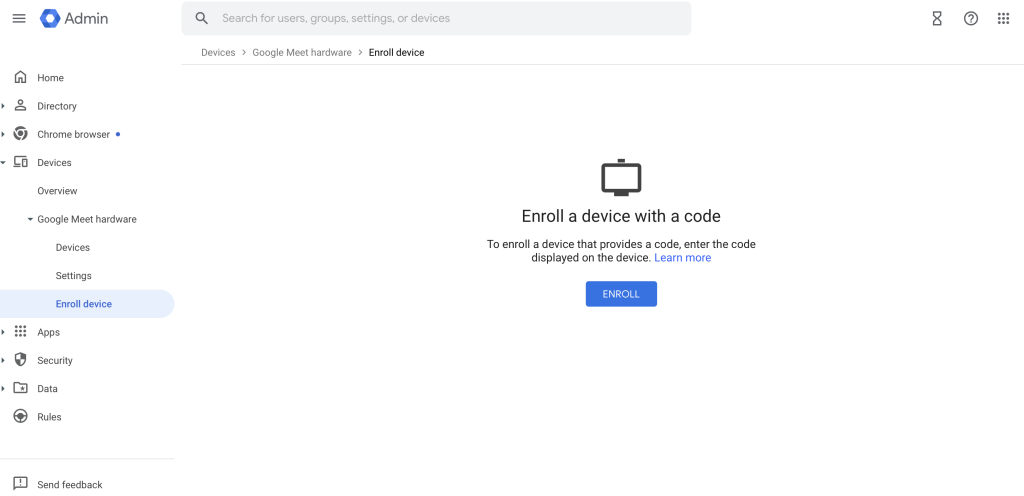Expand the Apps section arrow
1024x496 pixels.
(4, 332)
